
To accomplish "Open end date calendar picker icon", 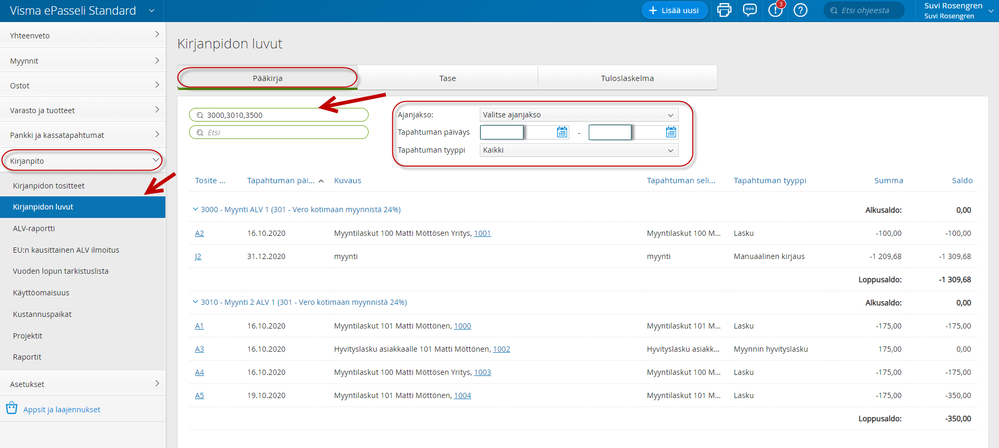I will coord(671,132).
